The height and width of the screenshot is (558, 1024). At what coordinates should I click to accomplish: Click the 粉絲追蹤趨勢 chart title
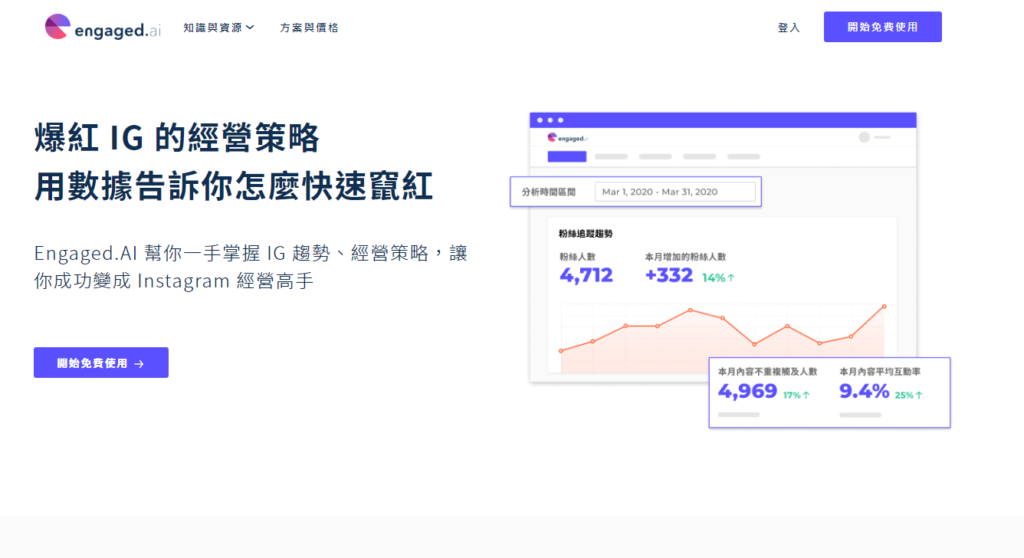[x=586, y=234]
